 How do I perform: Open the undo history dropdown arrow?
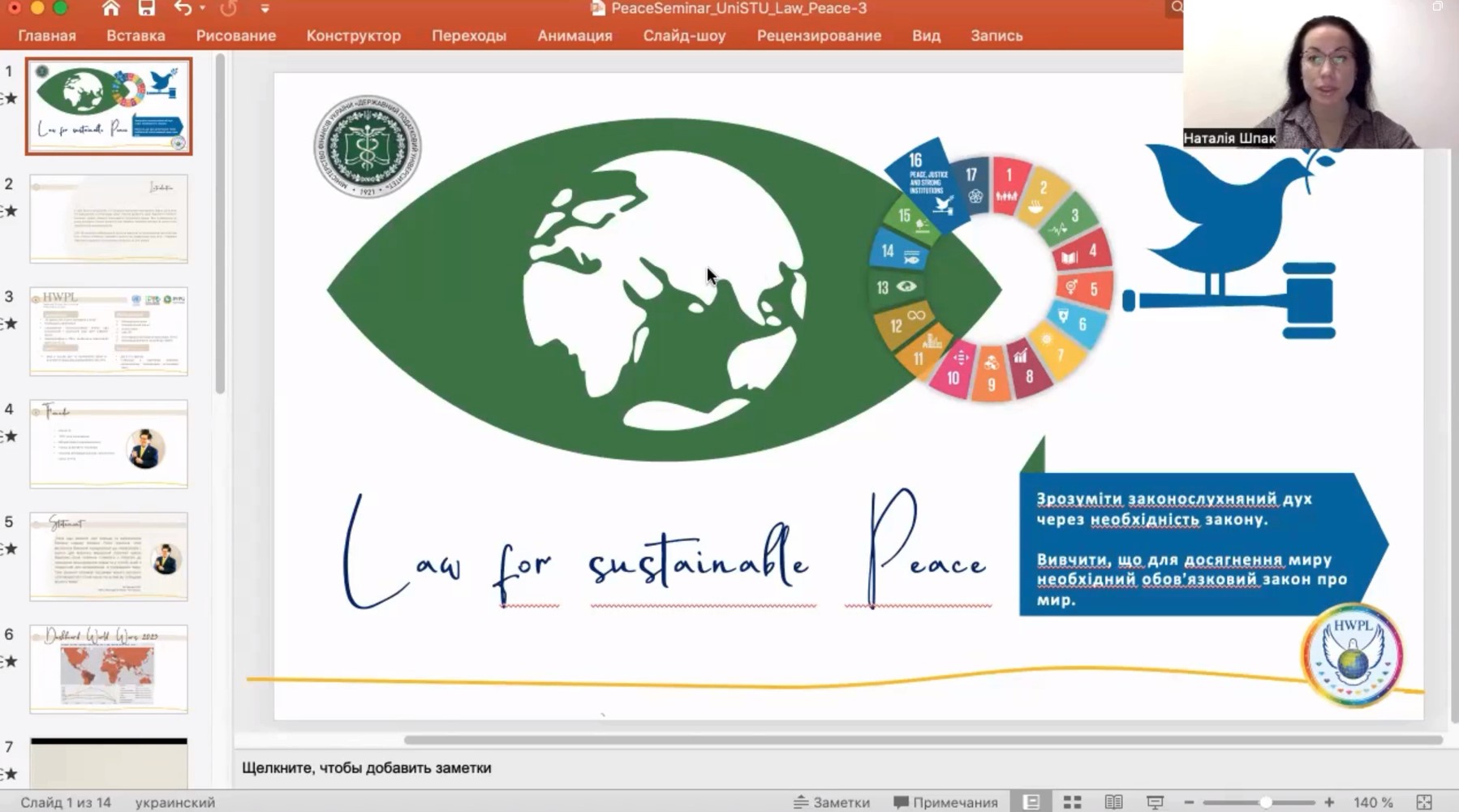pos(202,8)
